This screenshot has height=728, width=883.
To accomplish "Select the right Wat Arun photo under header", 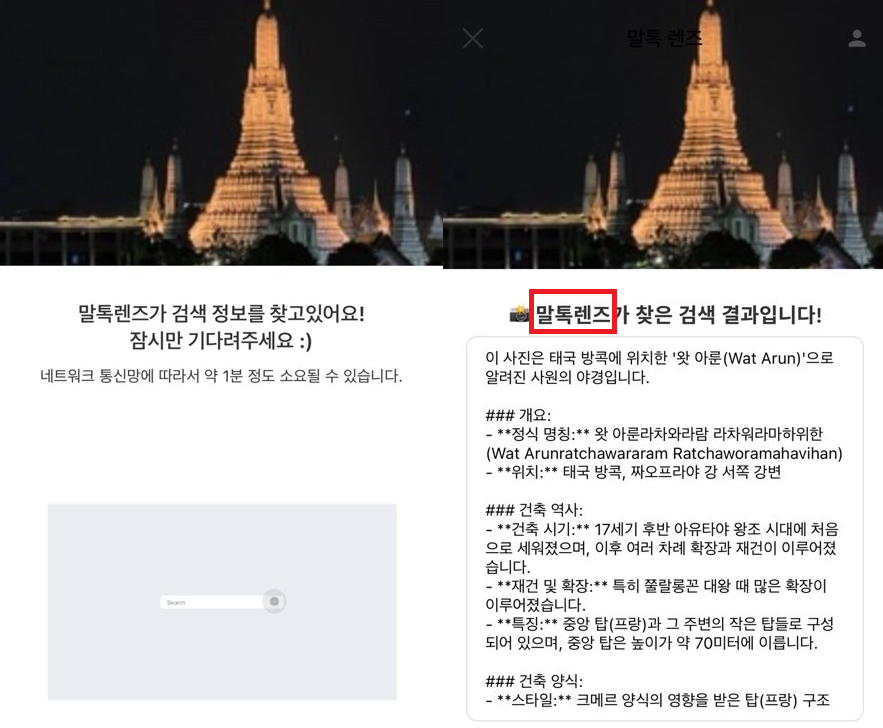I will click(663, 134).
